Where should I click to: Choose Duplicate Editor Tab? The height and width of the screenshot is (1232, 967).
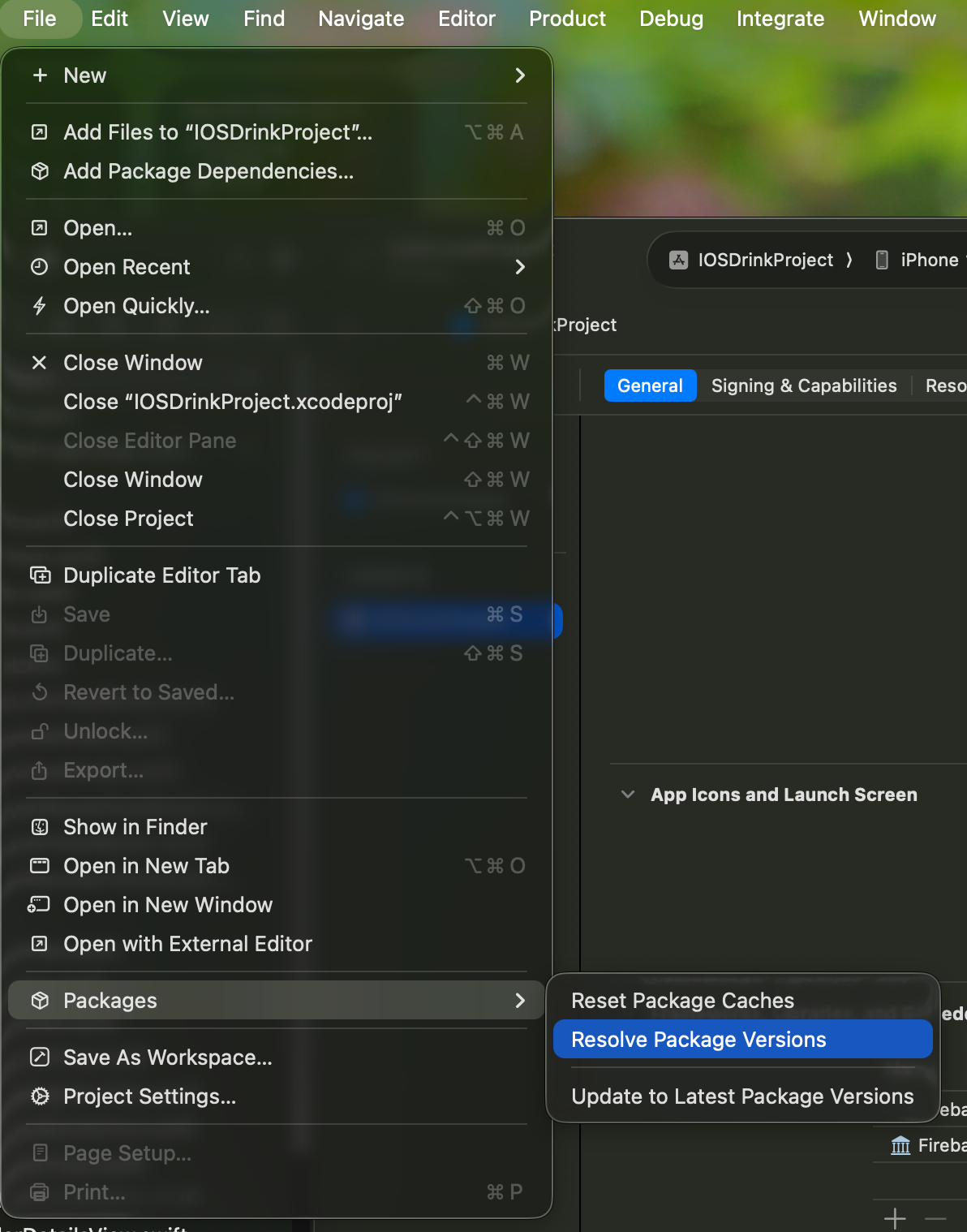[276, 575]
